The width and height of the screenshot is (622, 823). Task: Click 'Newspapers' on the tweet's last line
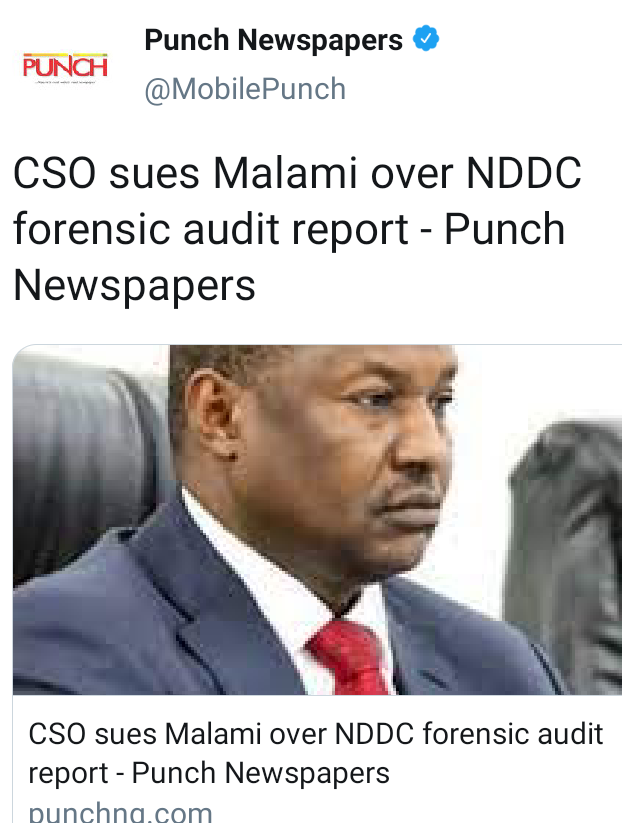tap(134, 286)
